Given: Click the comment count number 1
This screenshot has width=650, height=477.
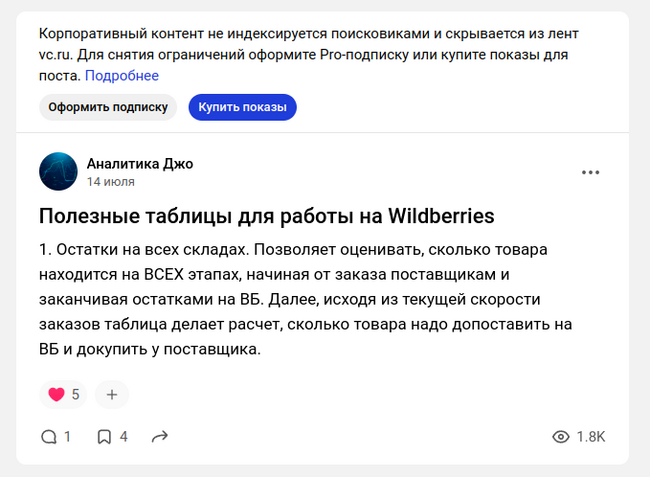Looking at the screenshot, I should (x=68, y=437).
